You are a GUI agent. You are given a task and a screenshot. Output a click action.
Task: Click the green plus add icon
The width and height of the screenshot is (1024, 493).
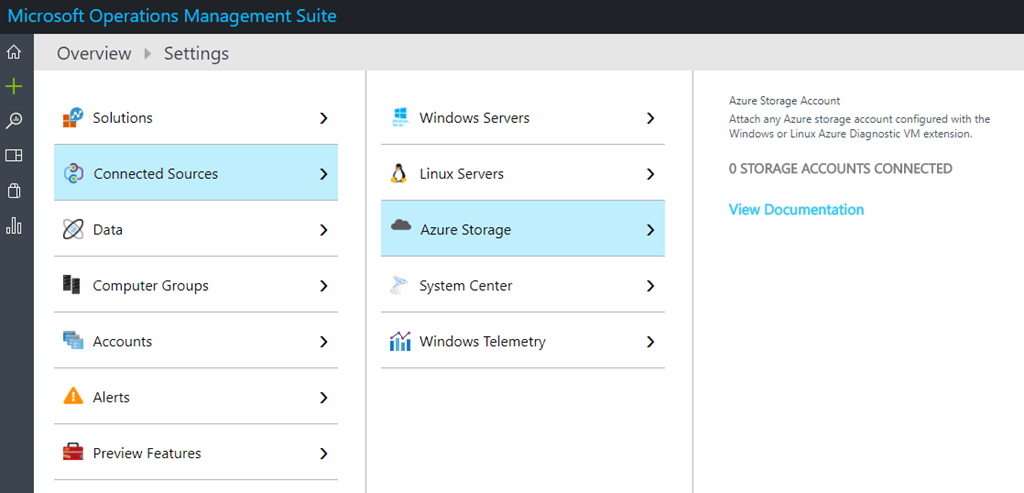point(14,87)
